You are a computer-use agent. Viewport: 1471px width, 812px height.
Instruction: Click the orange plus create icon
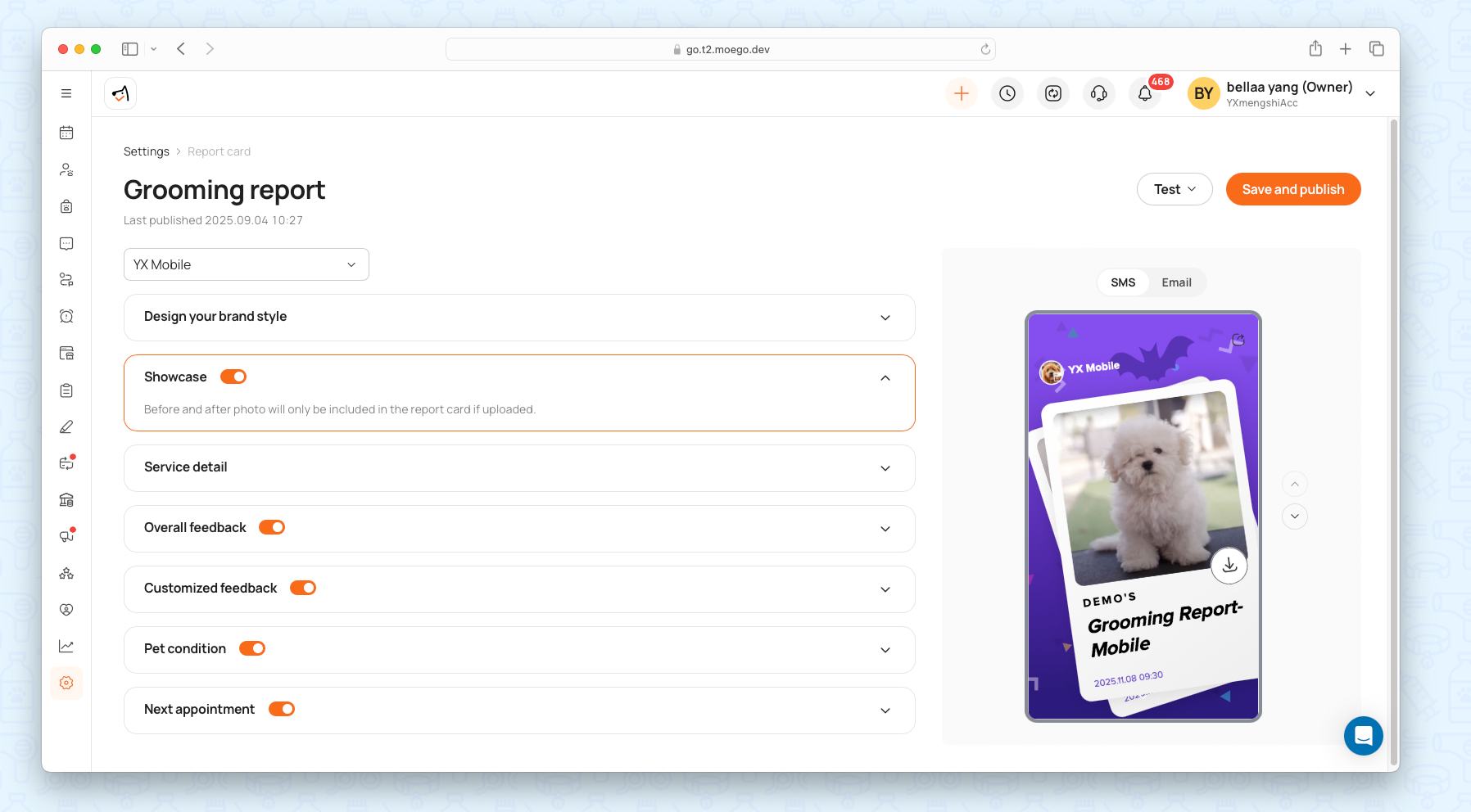[962, 93]
